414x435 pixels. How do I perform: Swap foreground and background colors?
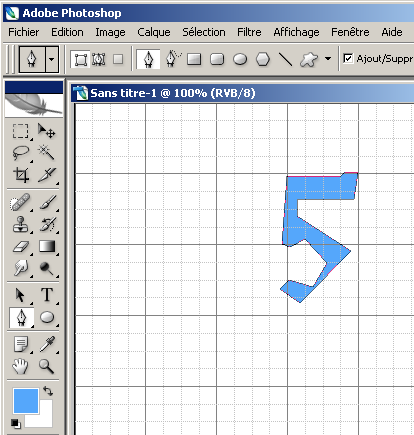pos(48,391)
